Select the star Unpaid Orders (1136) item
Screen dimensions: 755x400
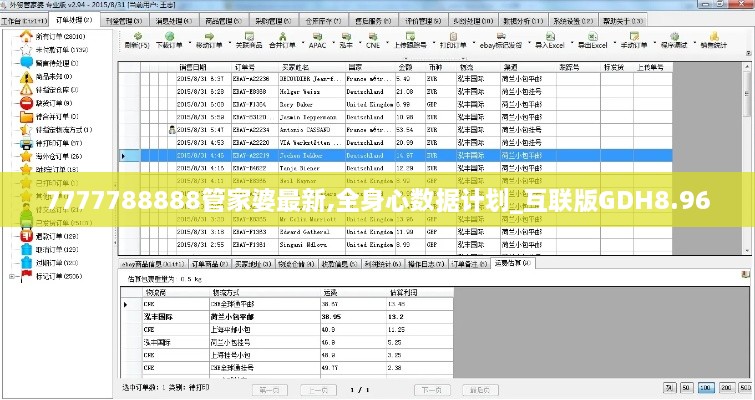point(54,50)
